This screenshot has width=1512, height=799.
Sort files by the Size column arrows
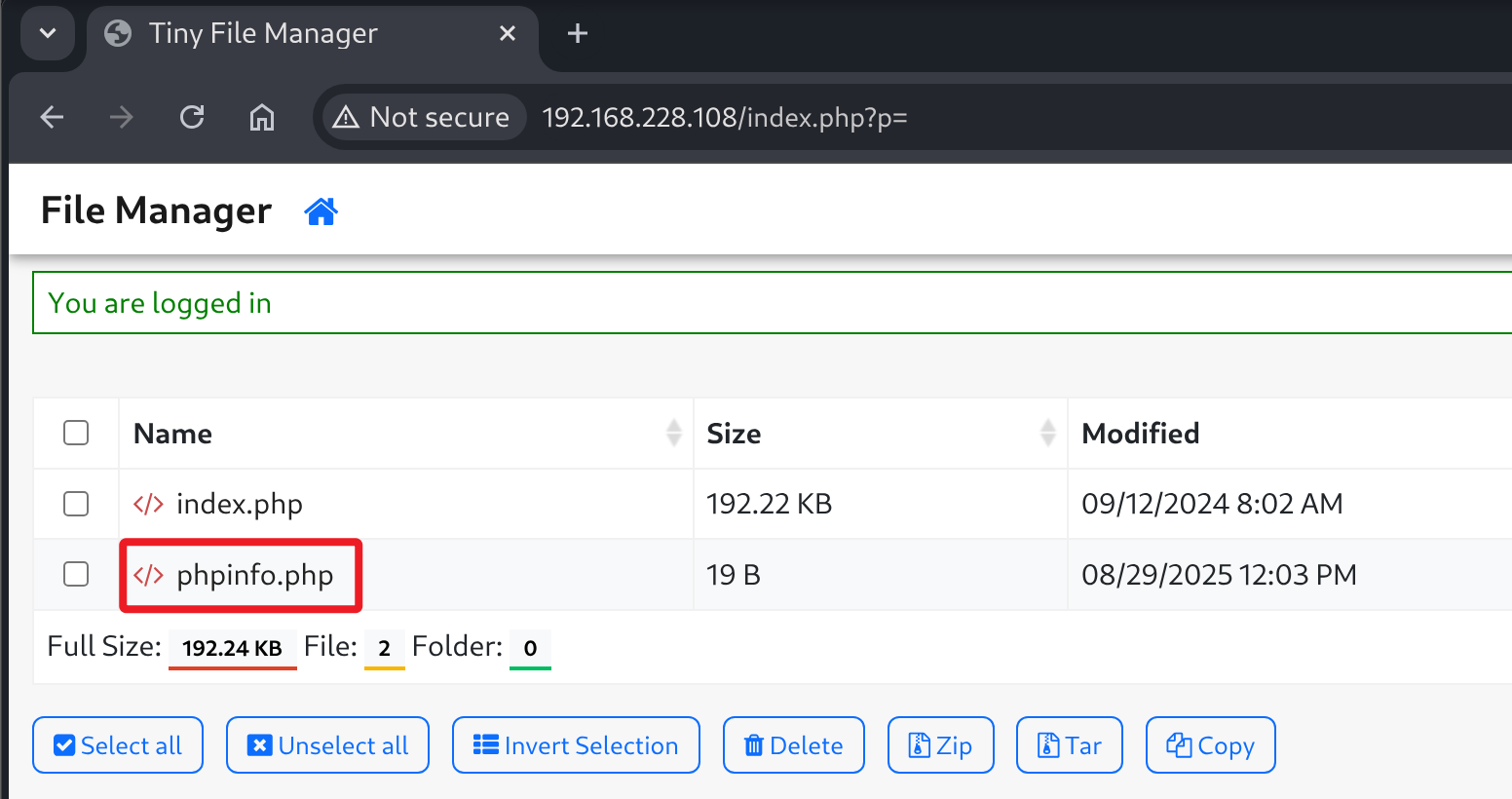(1047, 433)
